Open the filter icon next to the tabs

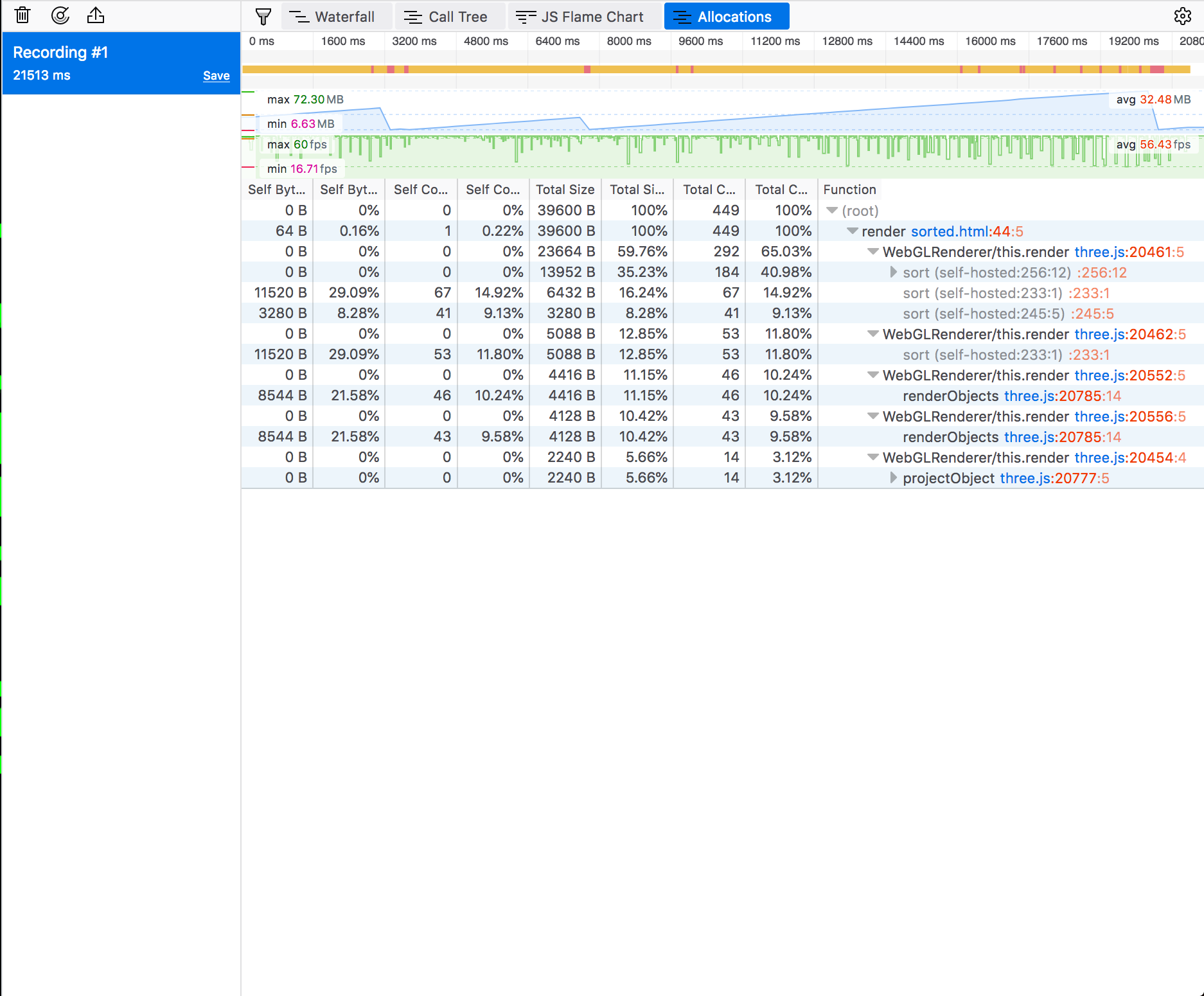pos(263,16)
